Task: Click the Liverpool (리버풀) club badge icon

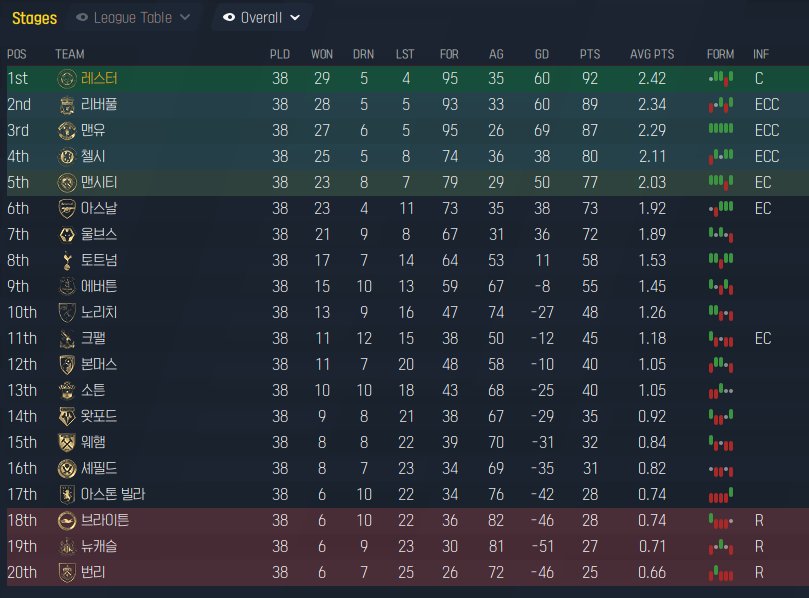Action: [67, 104]
